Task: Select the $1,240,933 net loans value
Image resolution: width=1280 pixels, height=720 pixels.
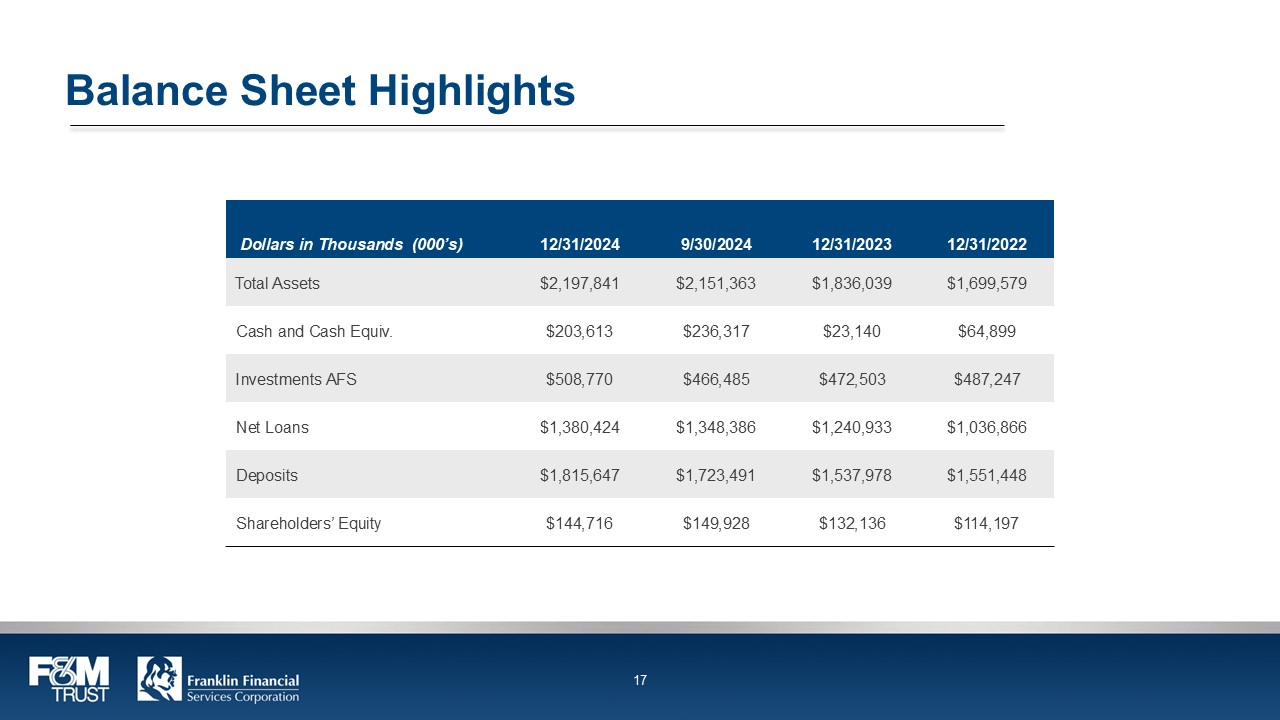Action: pos(852,427)
